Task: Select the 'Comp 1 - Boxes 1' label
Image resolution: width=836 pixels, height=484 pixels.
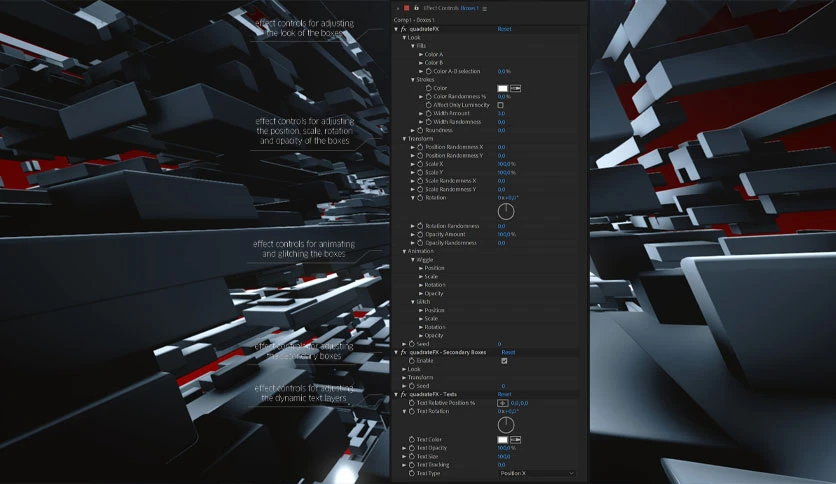Action: [414, 20]
